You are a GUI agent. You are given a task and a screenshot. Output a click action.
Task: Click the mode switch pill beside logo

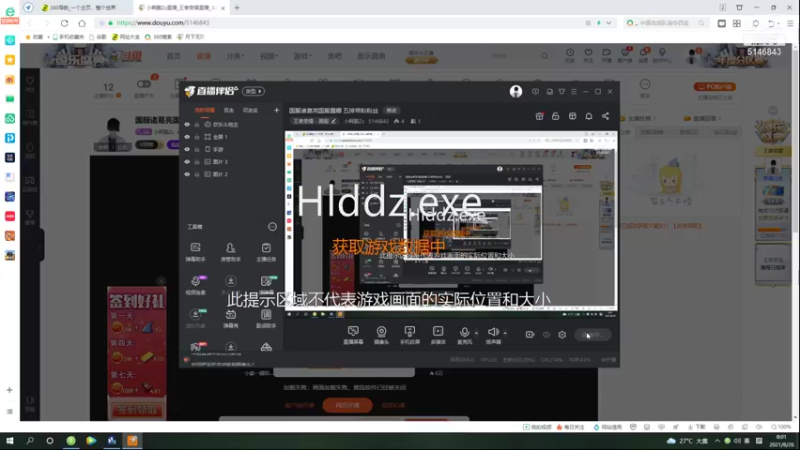(253, 91)
